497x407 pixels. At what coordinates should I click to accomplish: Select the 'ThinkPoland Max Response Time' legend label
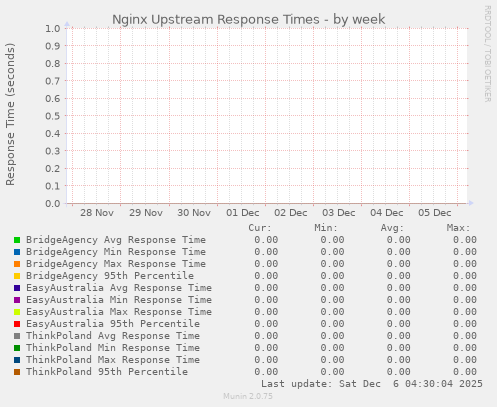coord(113,360)
